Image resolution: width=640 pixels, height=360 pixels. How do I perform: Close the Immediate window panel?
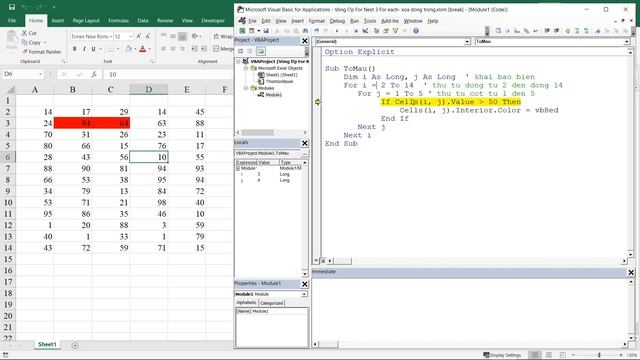tap(631, 272)
